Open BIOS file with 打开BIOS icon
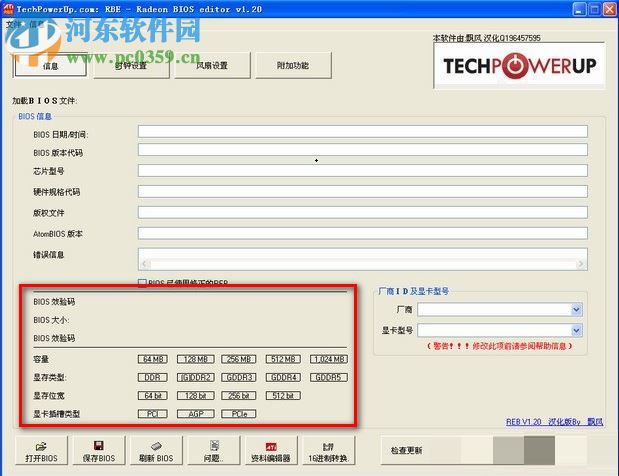The image size is (619, 476). pos(41,451)
